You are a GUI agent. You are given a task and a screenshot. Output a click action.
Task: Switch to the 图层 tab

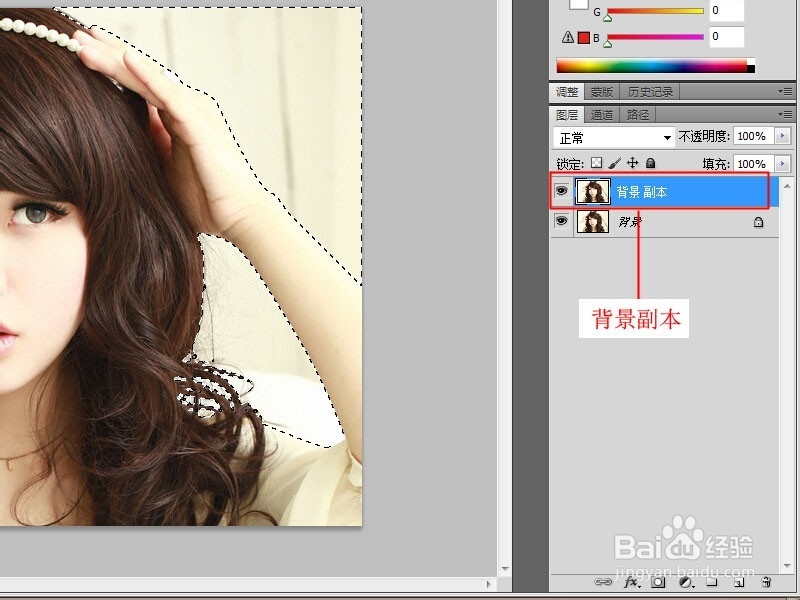pos(567,115)
